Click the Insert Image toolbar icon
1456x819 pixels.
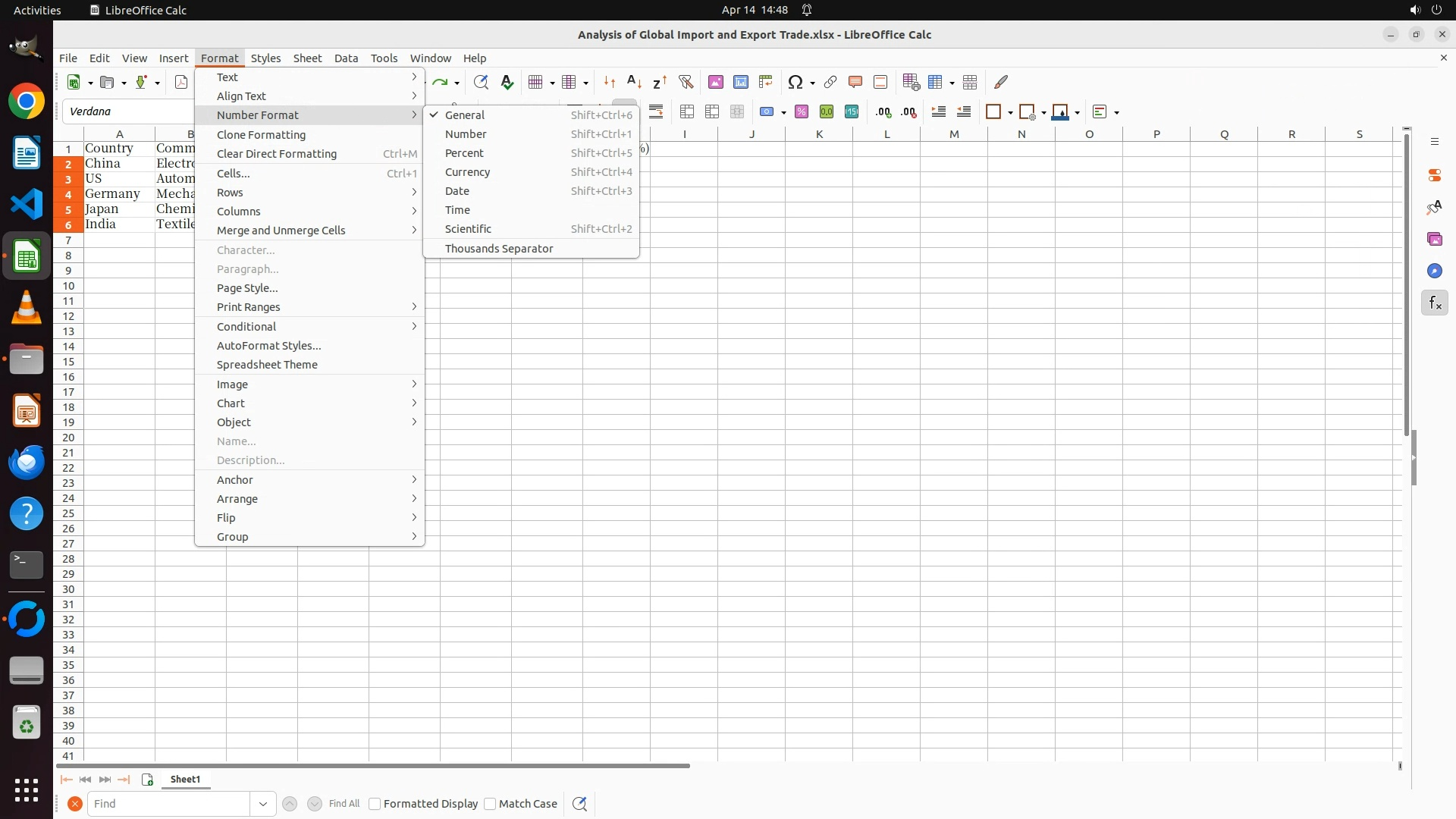pos(715,82)
